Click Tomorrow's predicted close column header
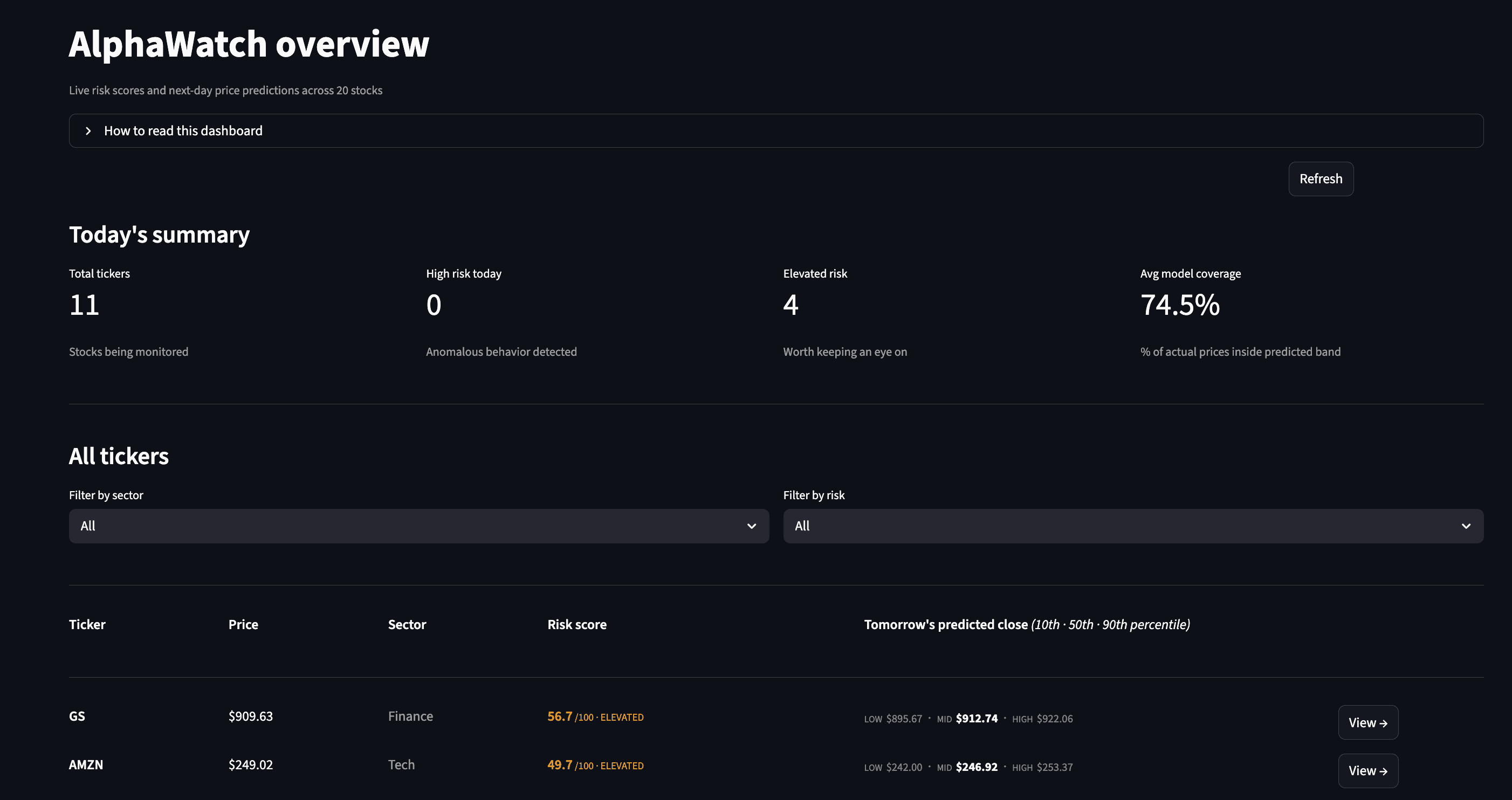Screen dimensions: 1512x800 click(x=1027, y=624)
